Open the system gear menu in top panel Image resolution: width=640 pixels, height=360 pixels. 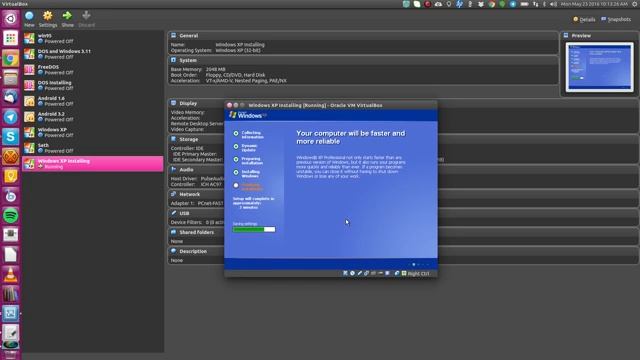click(x=635, y=4)
